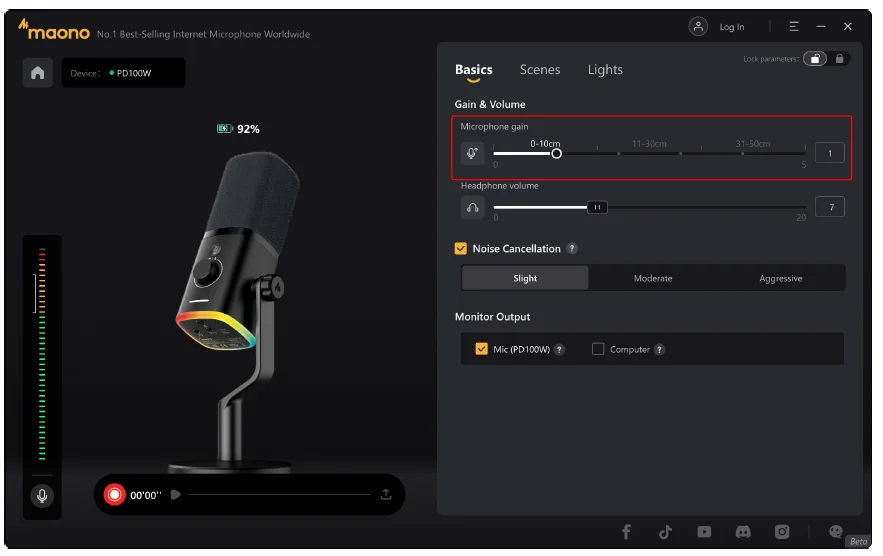Open the Device PD100W selector
Screen dimensions: 883x556
[x=123, y=73]
